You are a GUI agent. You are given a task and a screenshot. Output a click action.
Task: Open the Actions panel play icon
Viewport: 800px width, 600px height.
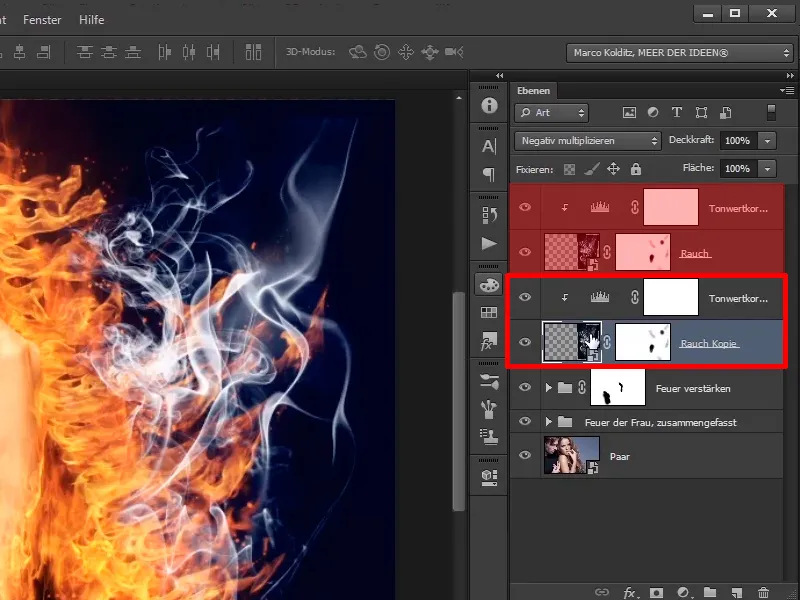(489, 243)
